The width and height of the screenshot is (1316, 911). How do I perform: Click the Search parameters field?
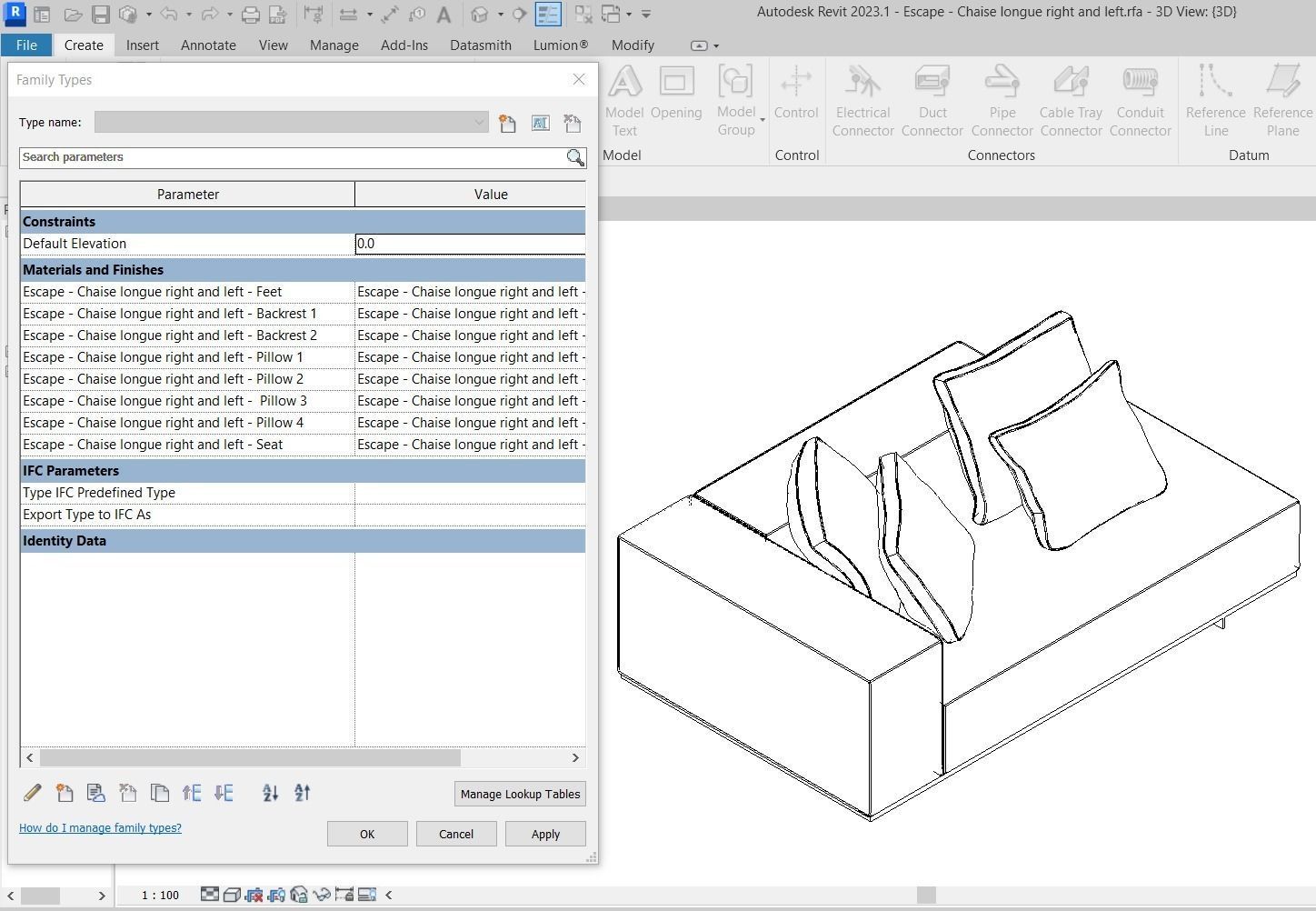pyautogui.click(x=292, y=157)
